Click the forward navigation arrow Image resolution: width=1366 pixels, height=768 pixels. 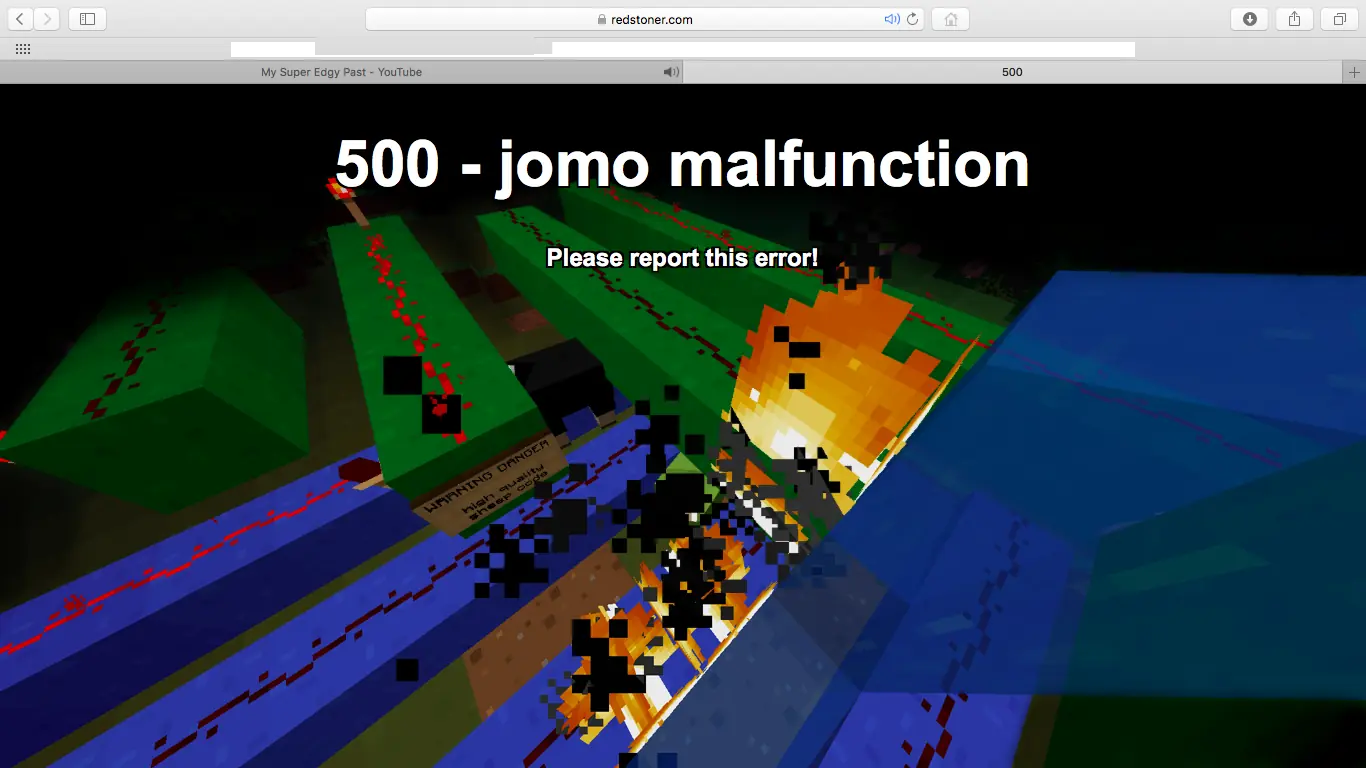pyautogui.click(x=46, y=19)
